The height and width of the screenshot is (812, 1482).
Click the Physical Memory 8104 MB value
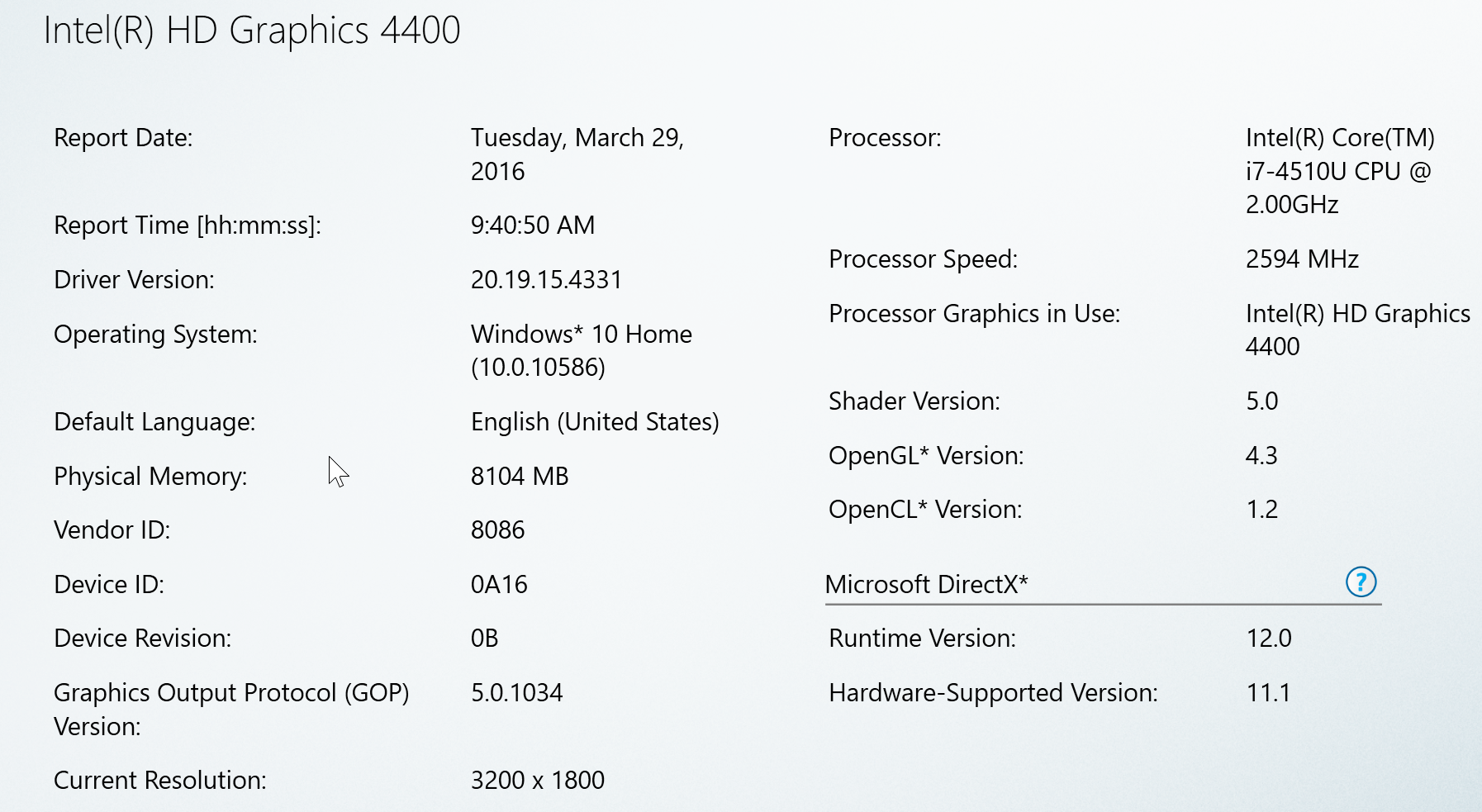[520, 477]
